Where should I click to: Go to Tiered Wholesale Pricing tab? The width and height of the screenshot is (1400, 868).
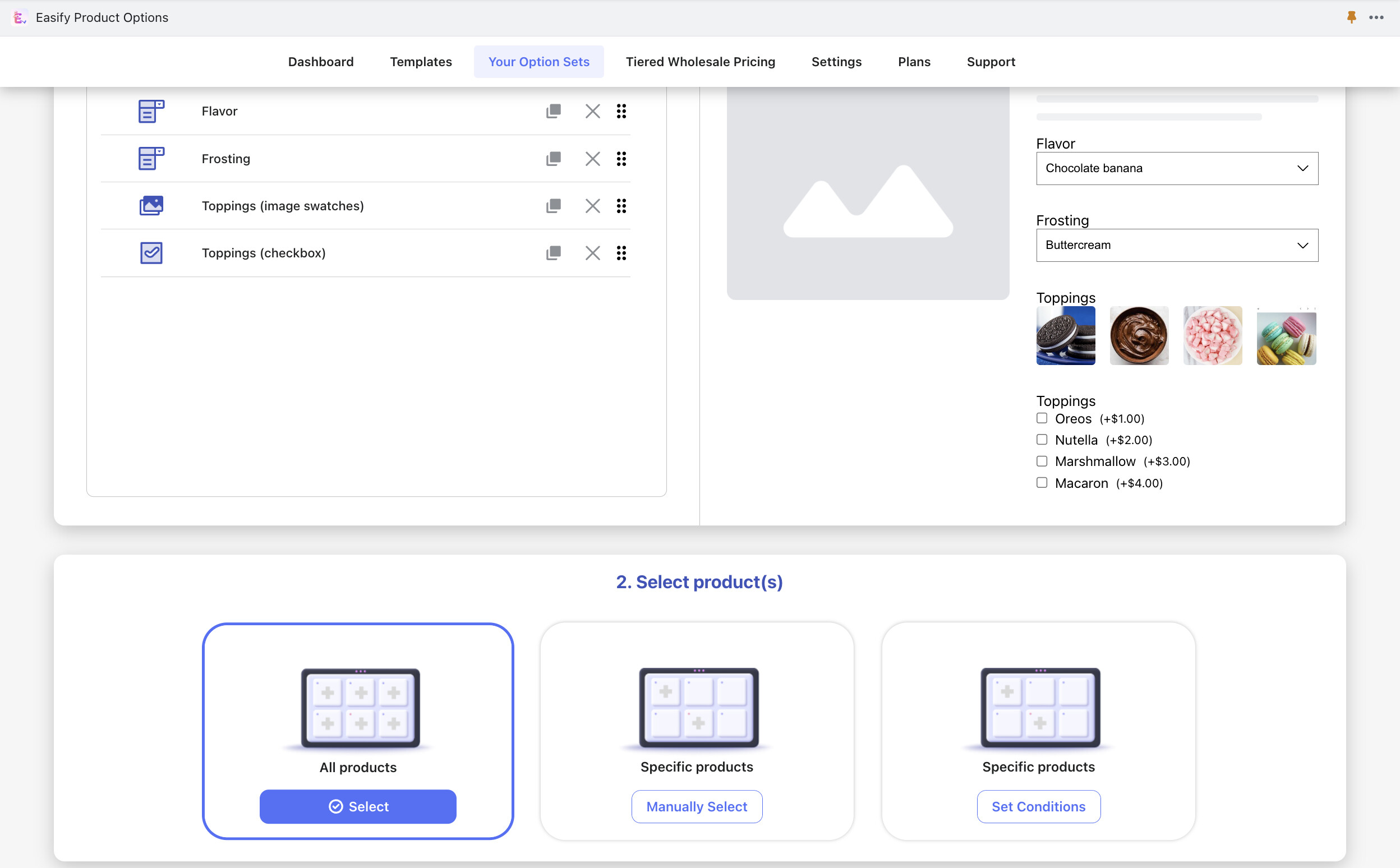point(700,62)
